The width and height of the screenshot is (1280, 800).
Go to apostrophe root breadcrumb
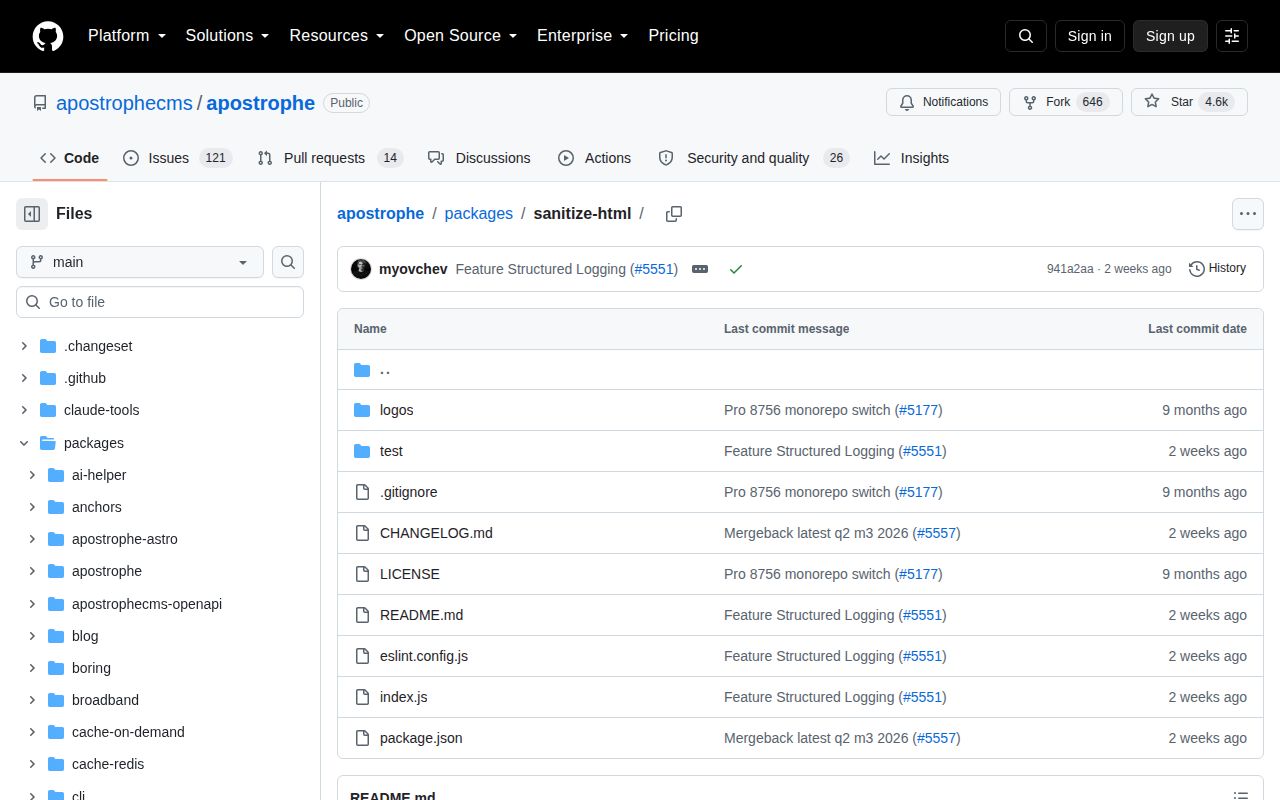381,213
